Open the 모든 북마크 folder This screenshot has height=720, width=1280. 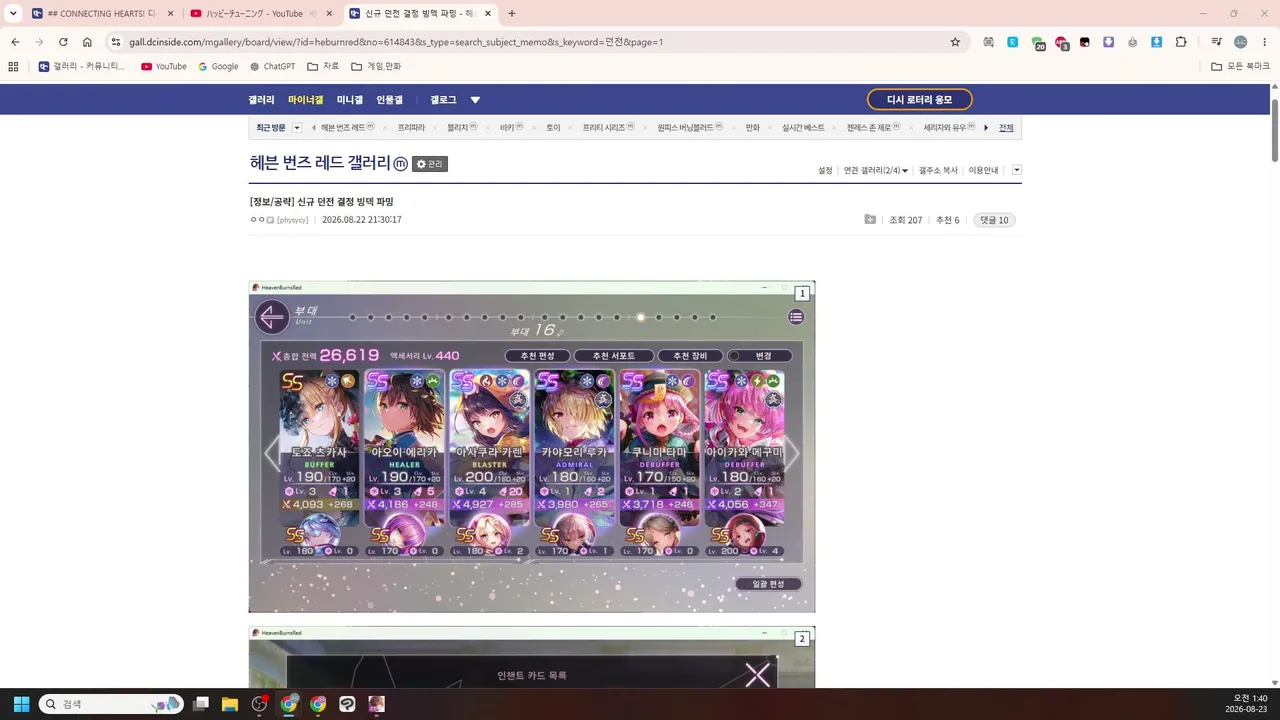tap(1240, 66)
